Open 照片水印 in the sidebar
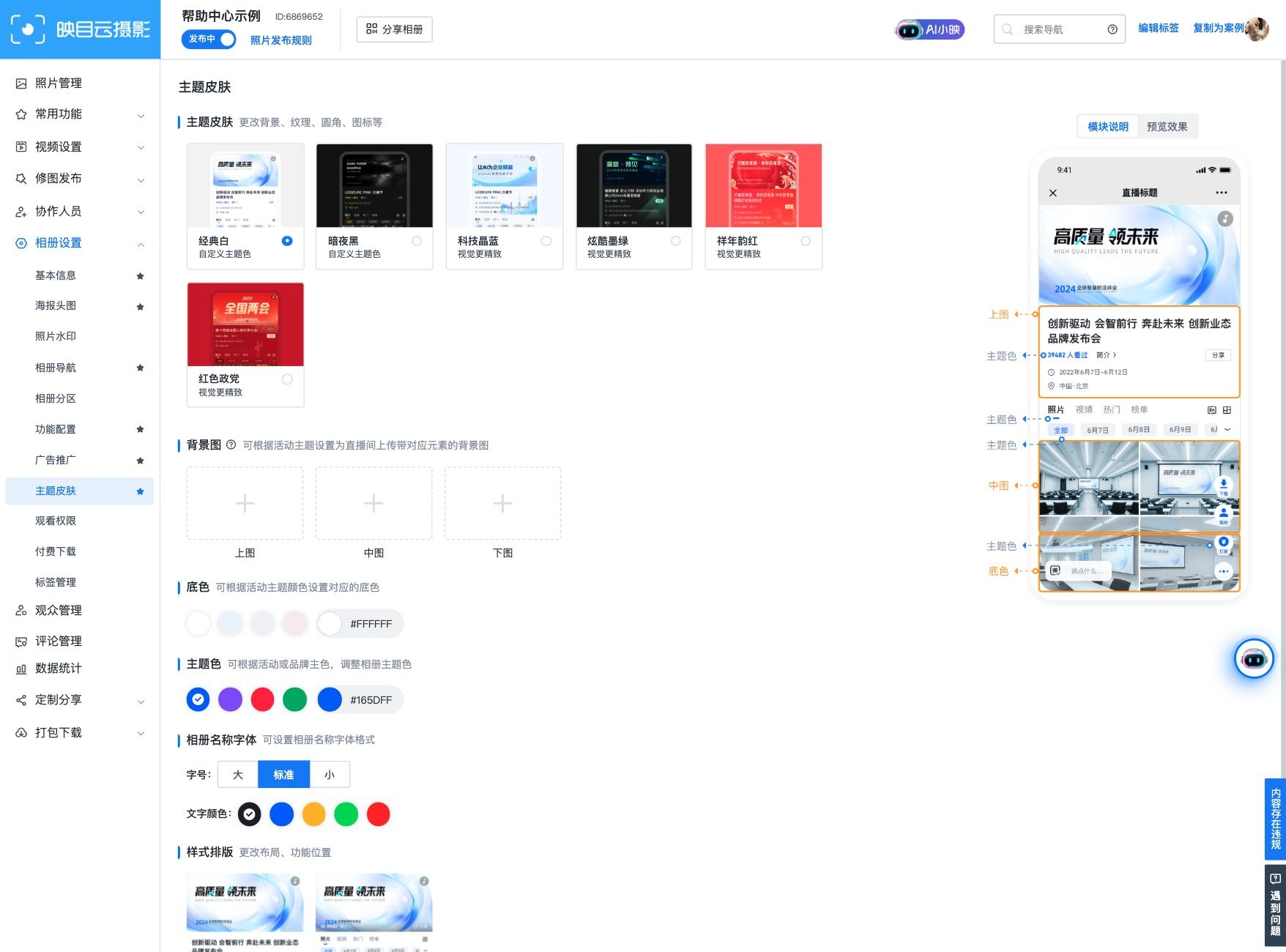Viewport: 1286px width, 952px height. pos(56,336)
